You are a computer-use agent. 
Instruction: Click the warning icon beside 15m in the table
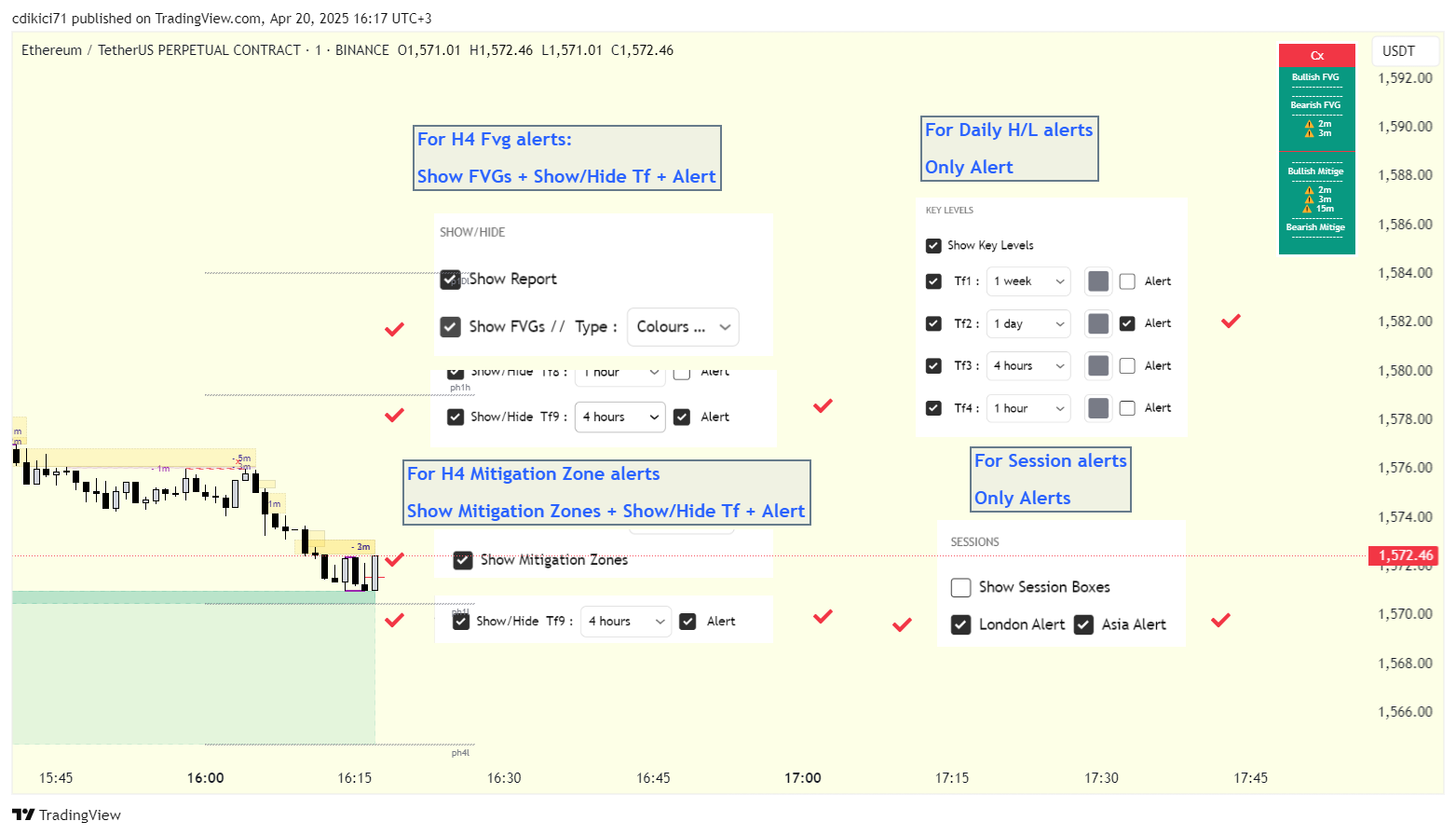[1308, 209]
